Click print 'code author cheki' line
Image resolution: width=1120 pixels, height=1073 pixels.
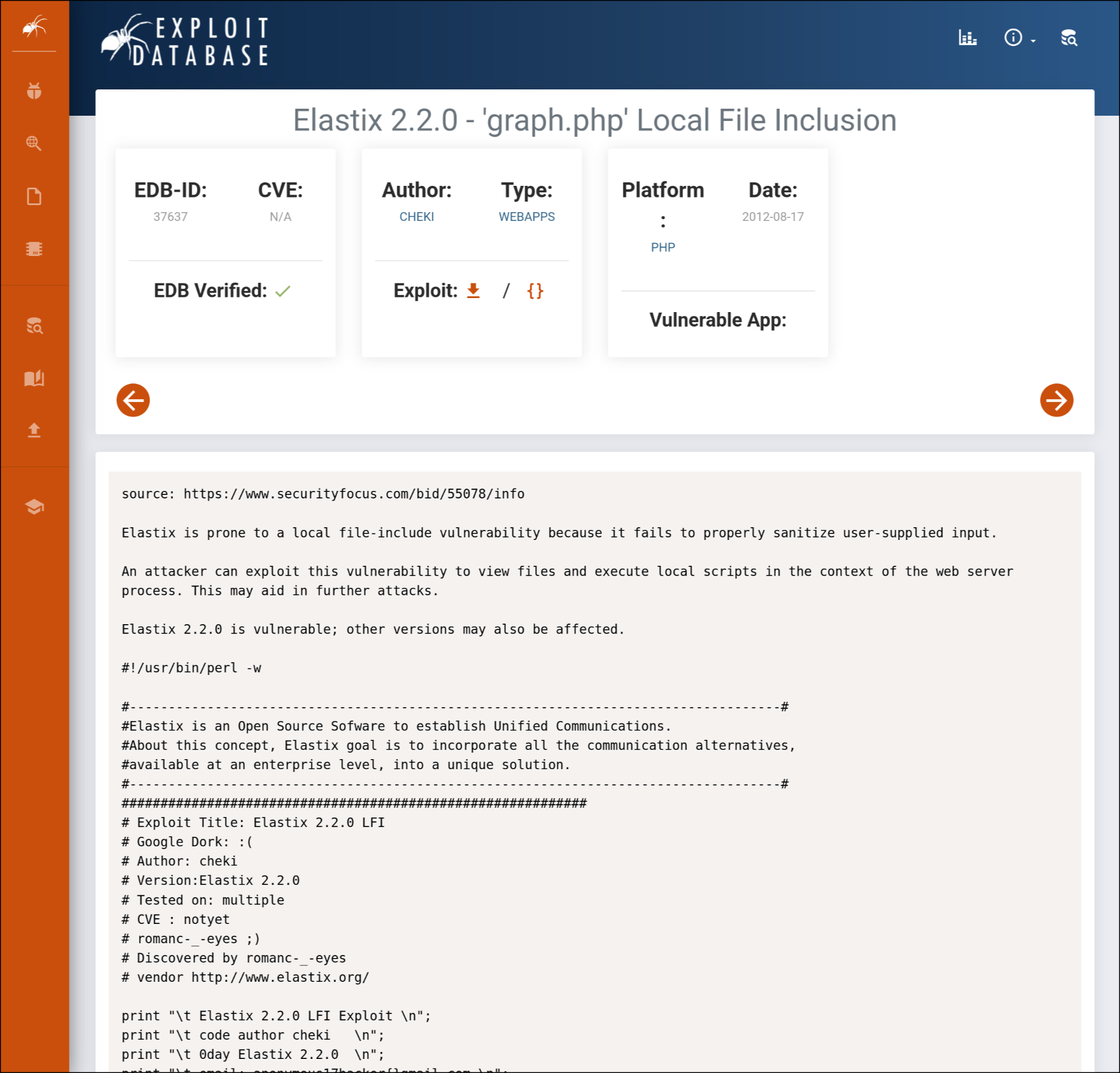[253, 1036]
